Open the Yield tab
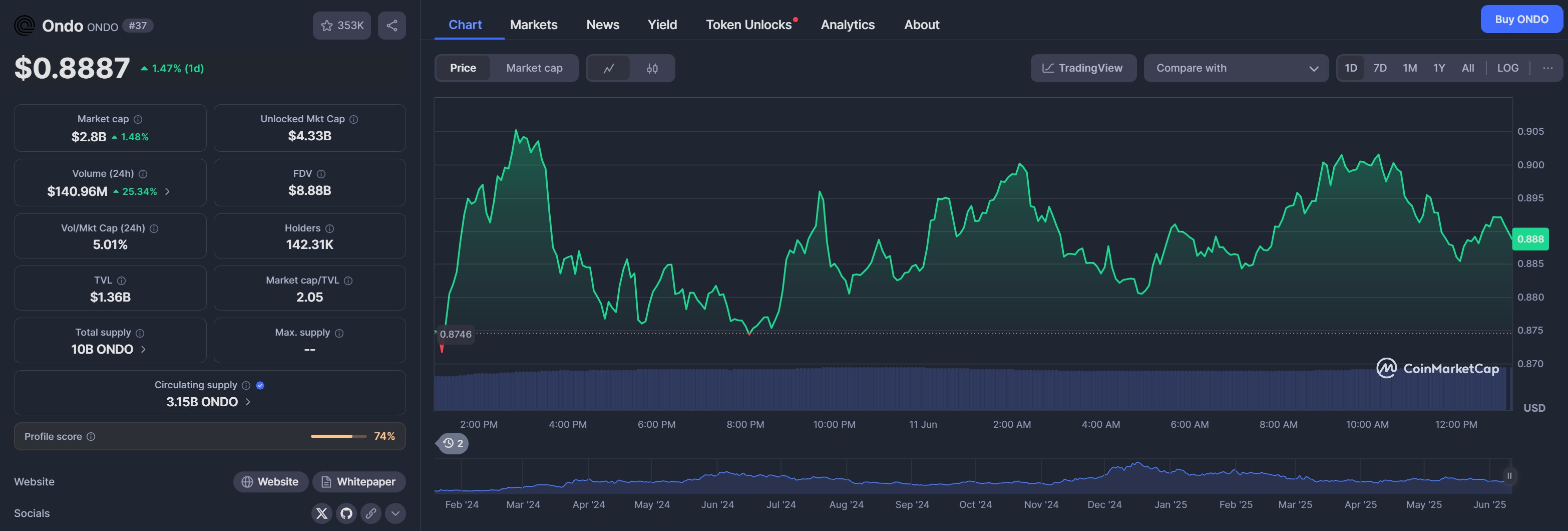 coord(662,25)
